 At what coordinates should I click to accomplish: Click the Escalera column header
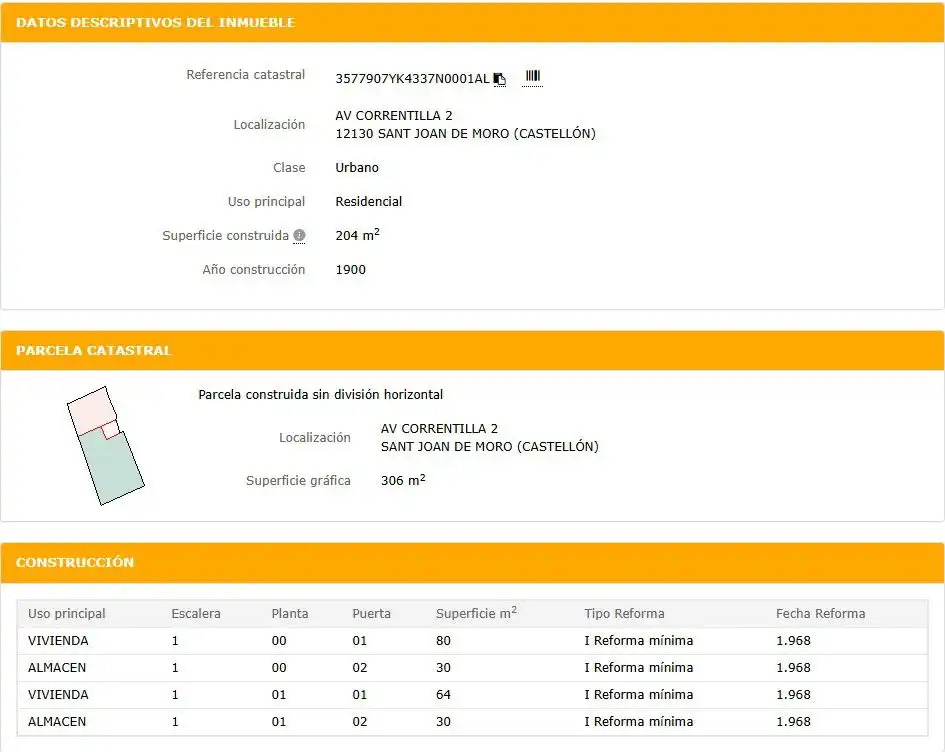196,613
